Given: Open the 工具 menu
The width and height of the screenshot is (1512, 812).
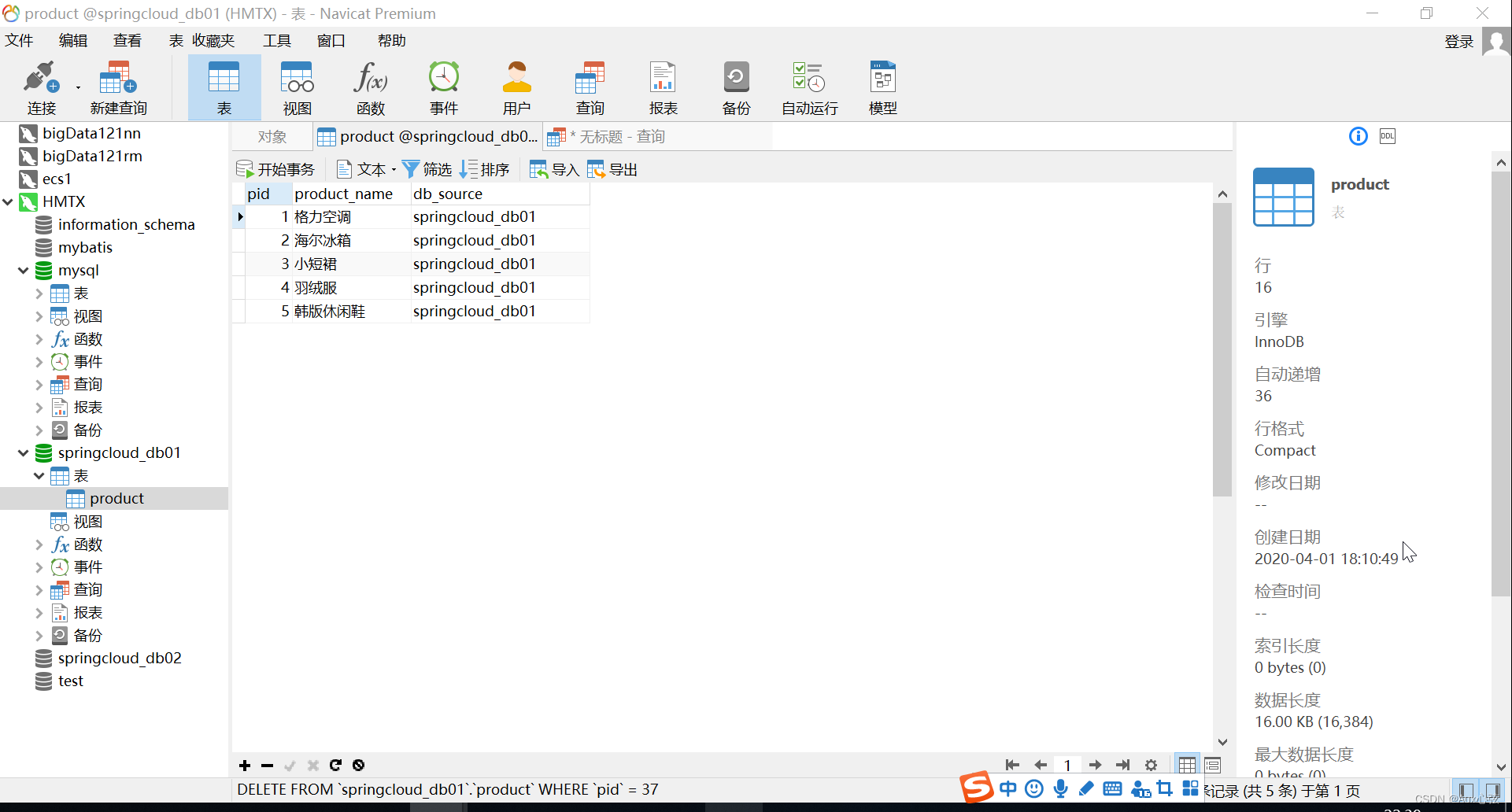Looking at the screenshot, I should (x=276, y=40).
